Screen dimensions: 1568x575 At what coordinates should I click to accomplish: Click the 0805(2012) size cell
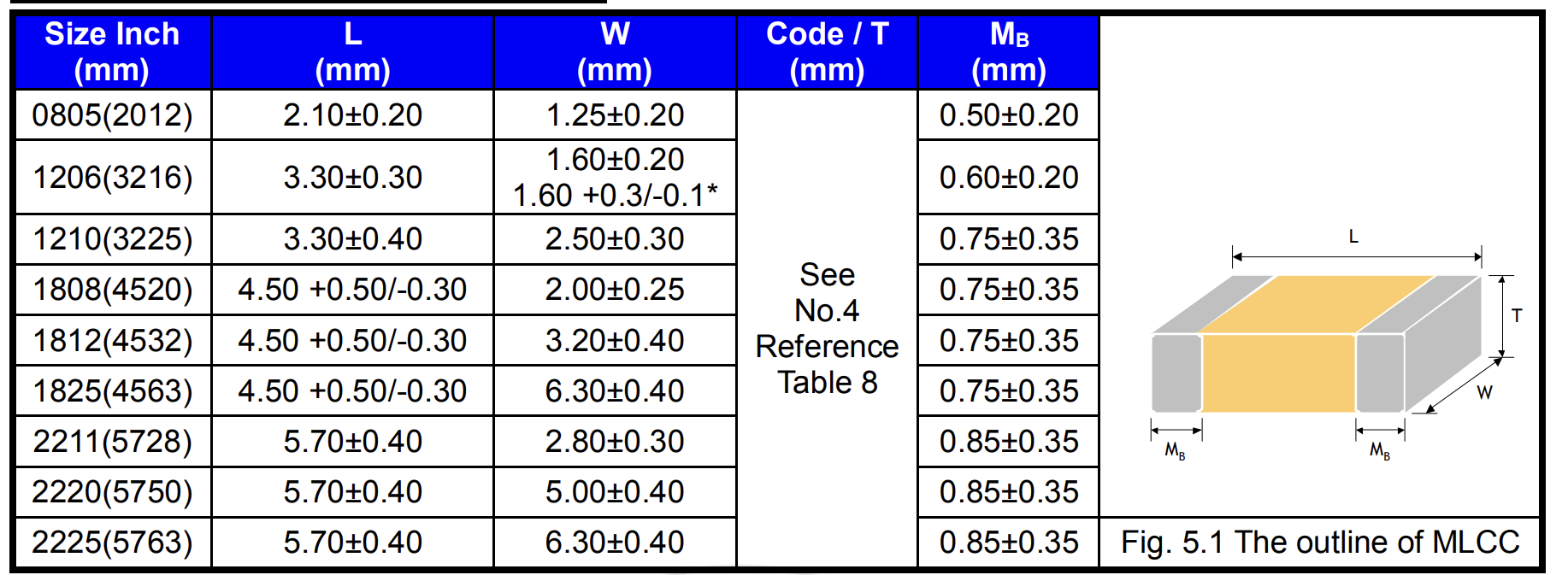coord(112,115)
